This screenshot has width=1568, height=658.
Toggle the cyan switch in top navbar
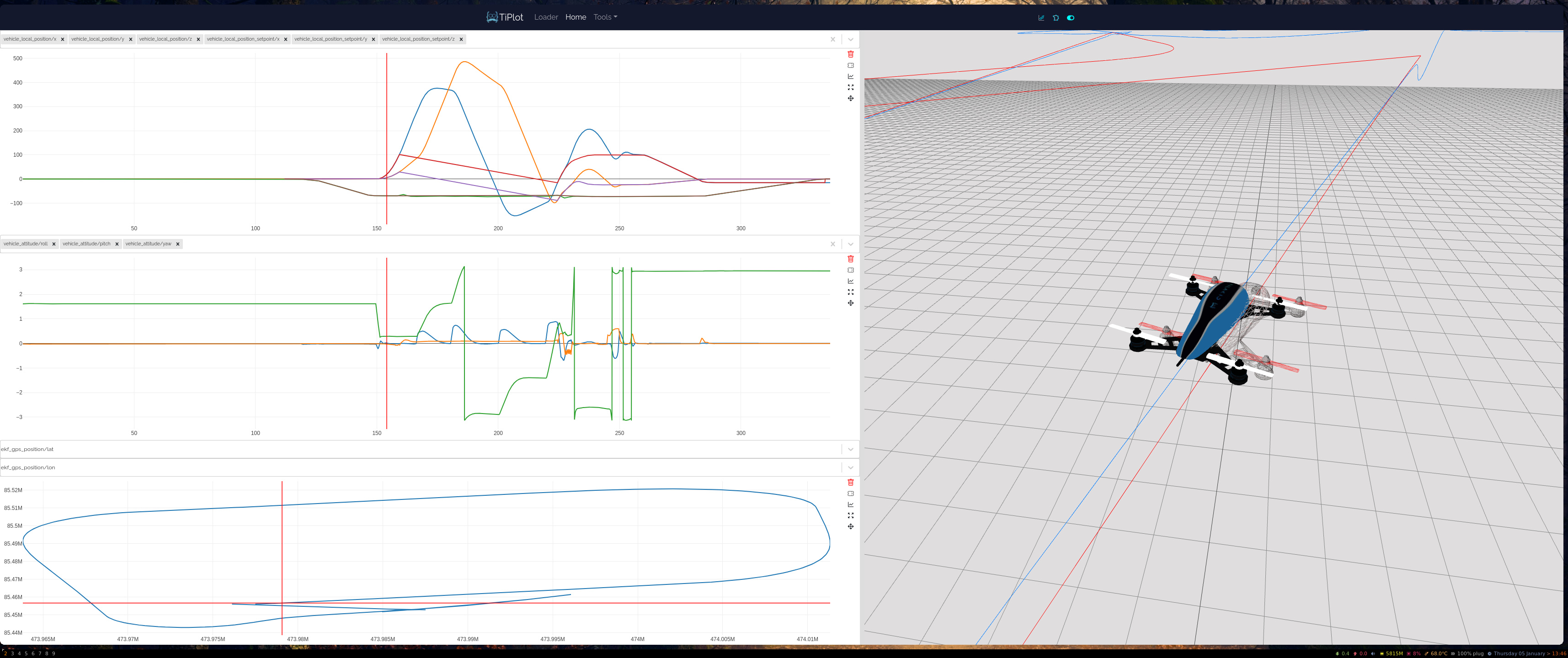click(x=1071, y=18)
